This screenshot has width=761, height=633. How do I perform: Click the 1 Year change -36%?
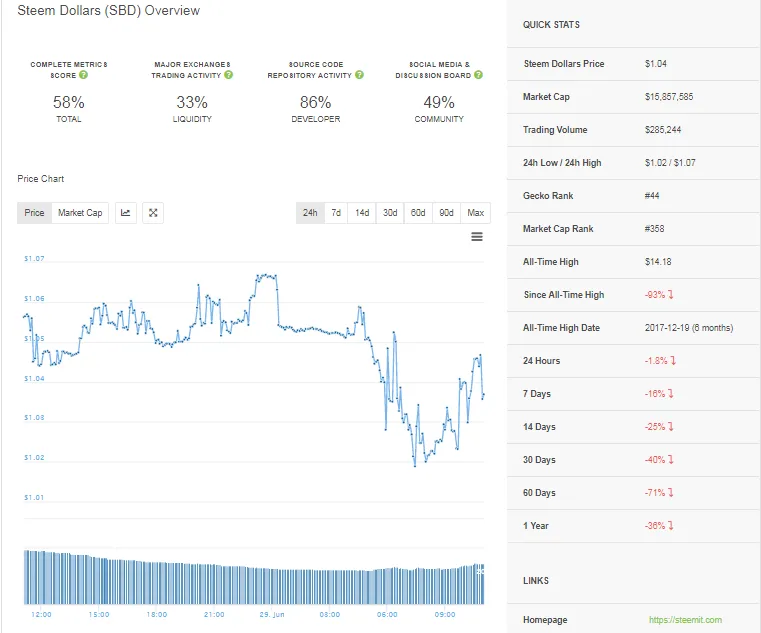(659, 526)
